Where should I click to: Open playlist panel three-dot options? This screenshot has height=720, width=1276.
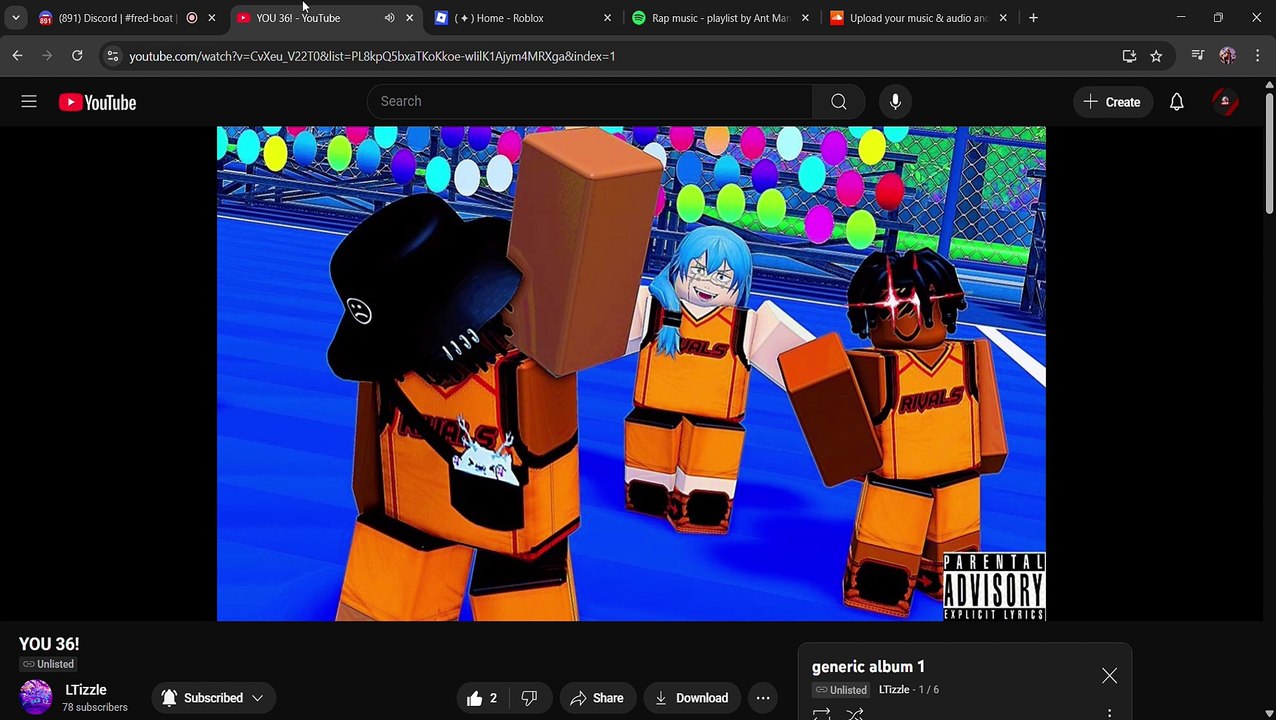1109,714
